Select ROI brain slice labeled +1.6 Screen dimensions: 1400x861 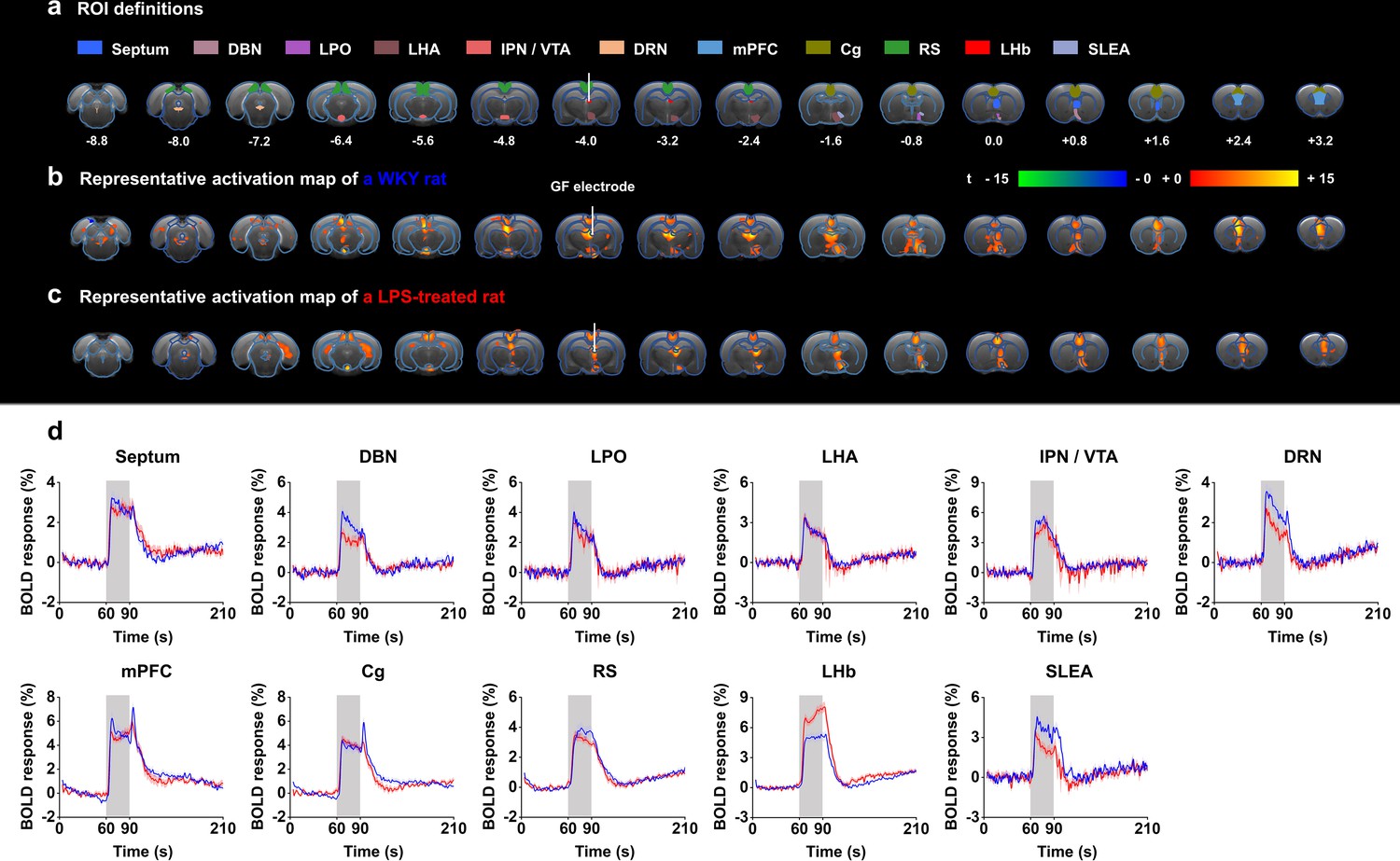(1156, 103)
